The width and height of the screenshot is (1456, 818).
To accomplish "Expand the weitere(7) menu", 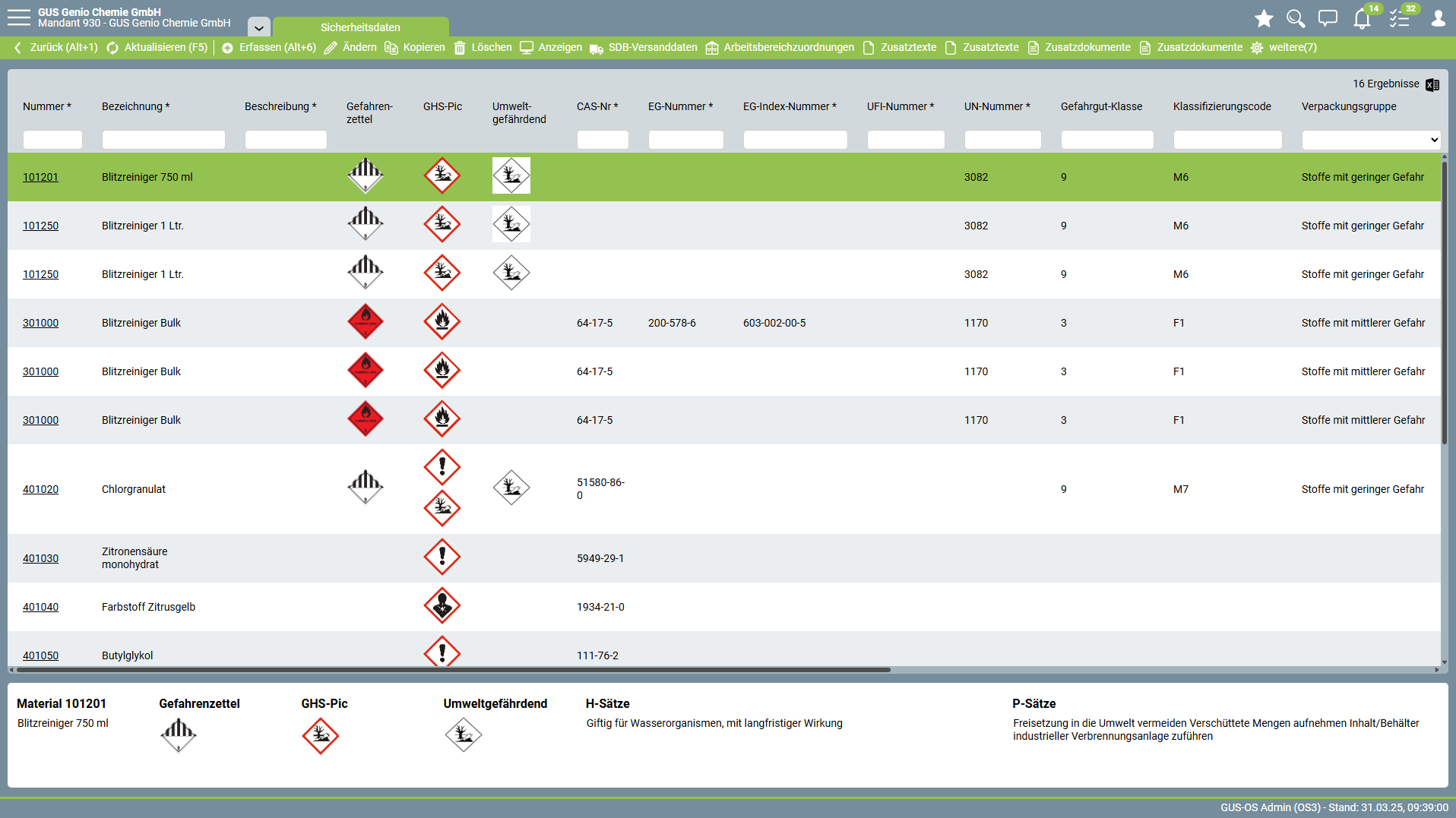I will tap(1283, 47).
